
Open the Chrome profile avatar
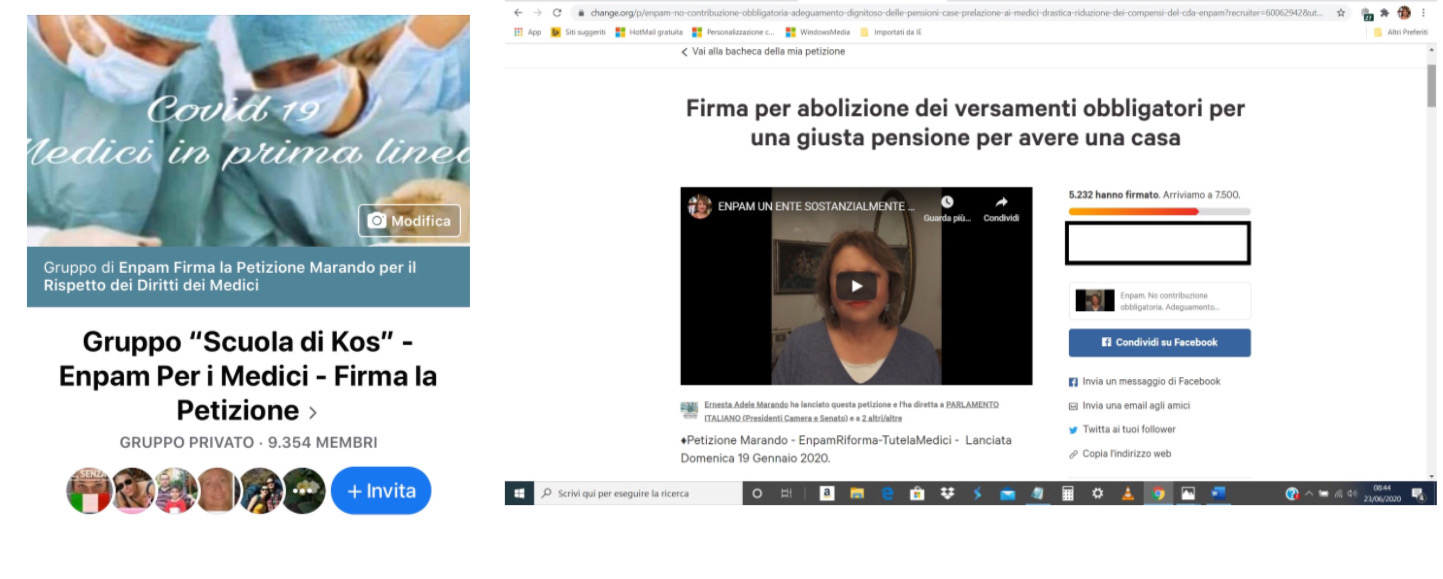coord(1404,13)
